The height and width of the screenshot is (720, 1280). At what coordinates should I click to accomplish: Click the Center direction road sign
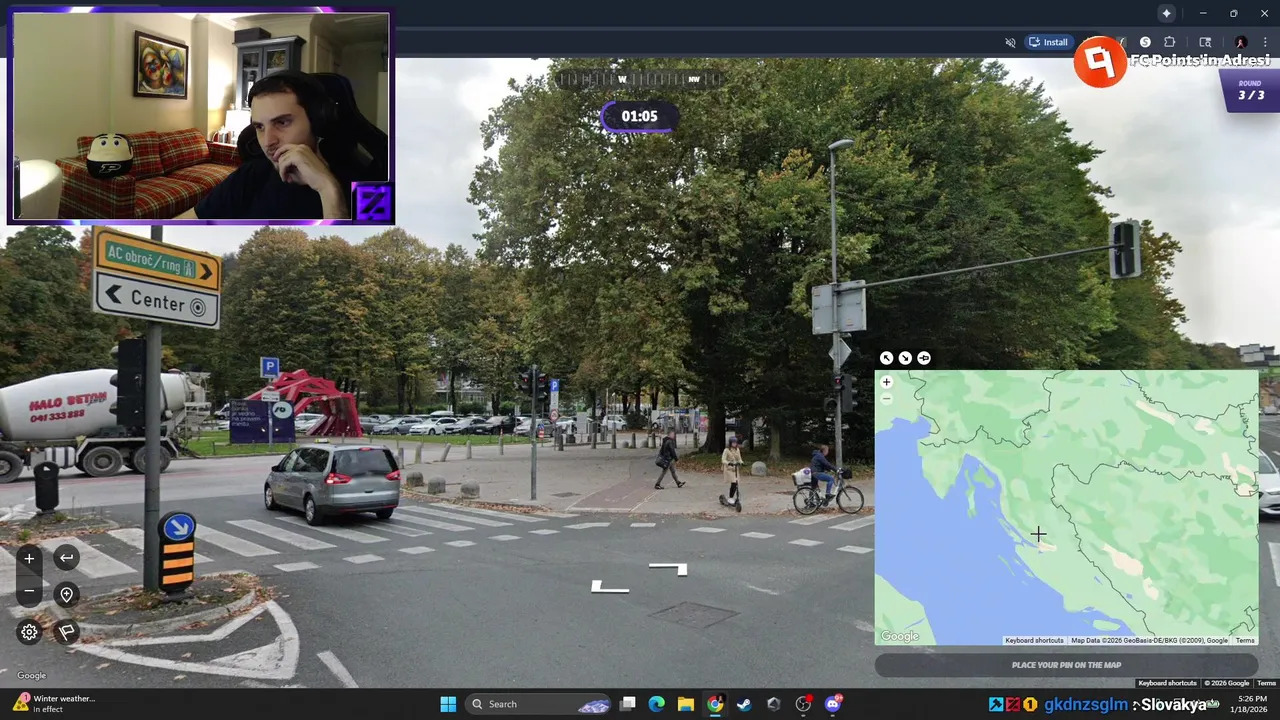pos(157,300)
